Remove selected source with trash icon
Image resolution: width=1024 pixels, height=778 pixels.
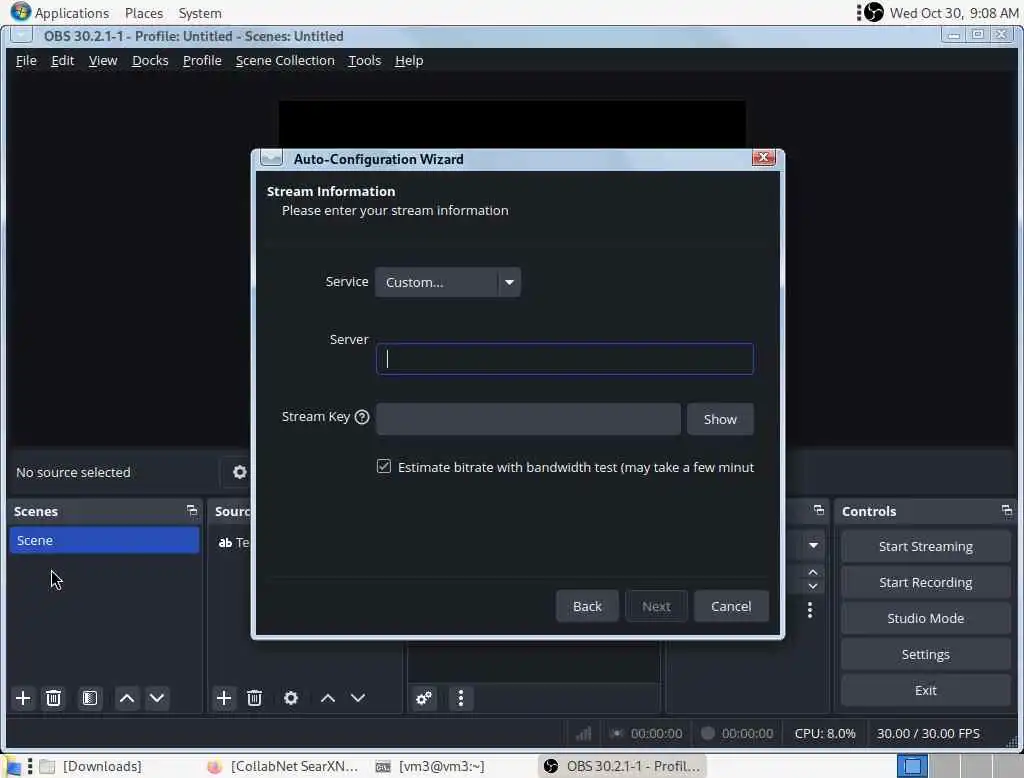[x=255, y=698]
